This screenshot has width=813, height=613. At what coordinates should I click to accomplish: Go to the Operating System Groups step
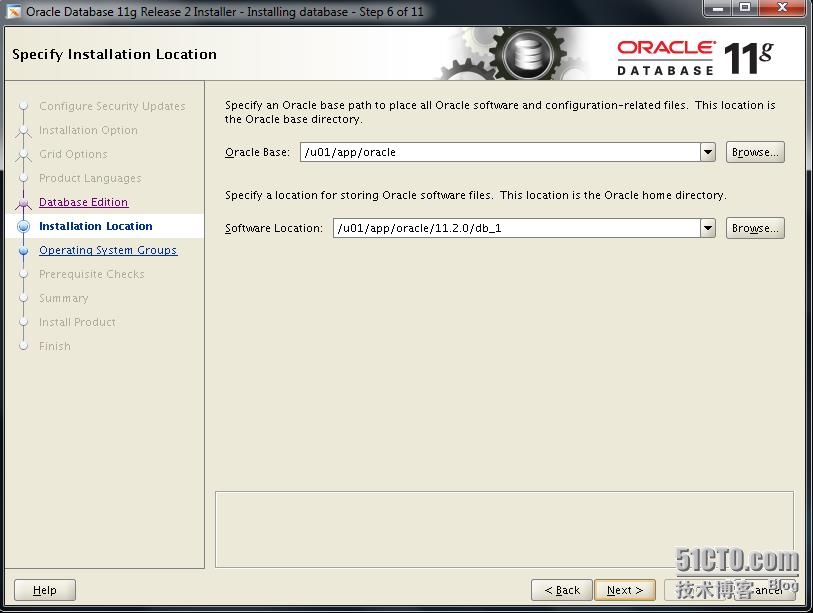coord(108,250)
